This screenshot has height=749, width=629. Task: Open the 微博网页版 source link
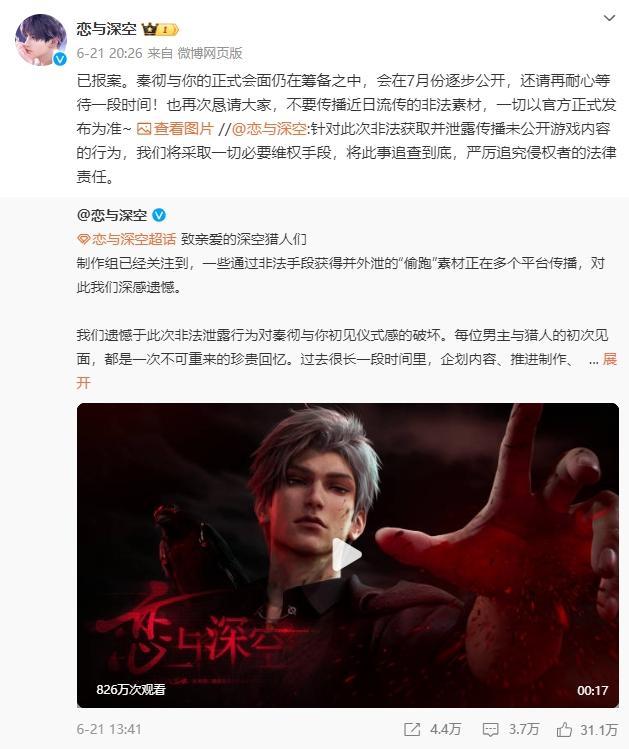(210, 53)
